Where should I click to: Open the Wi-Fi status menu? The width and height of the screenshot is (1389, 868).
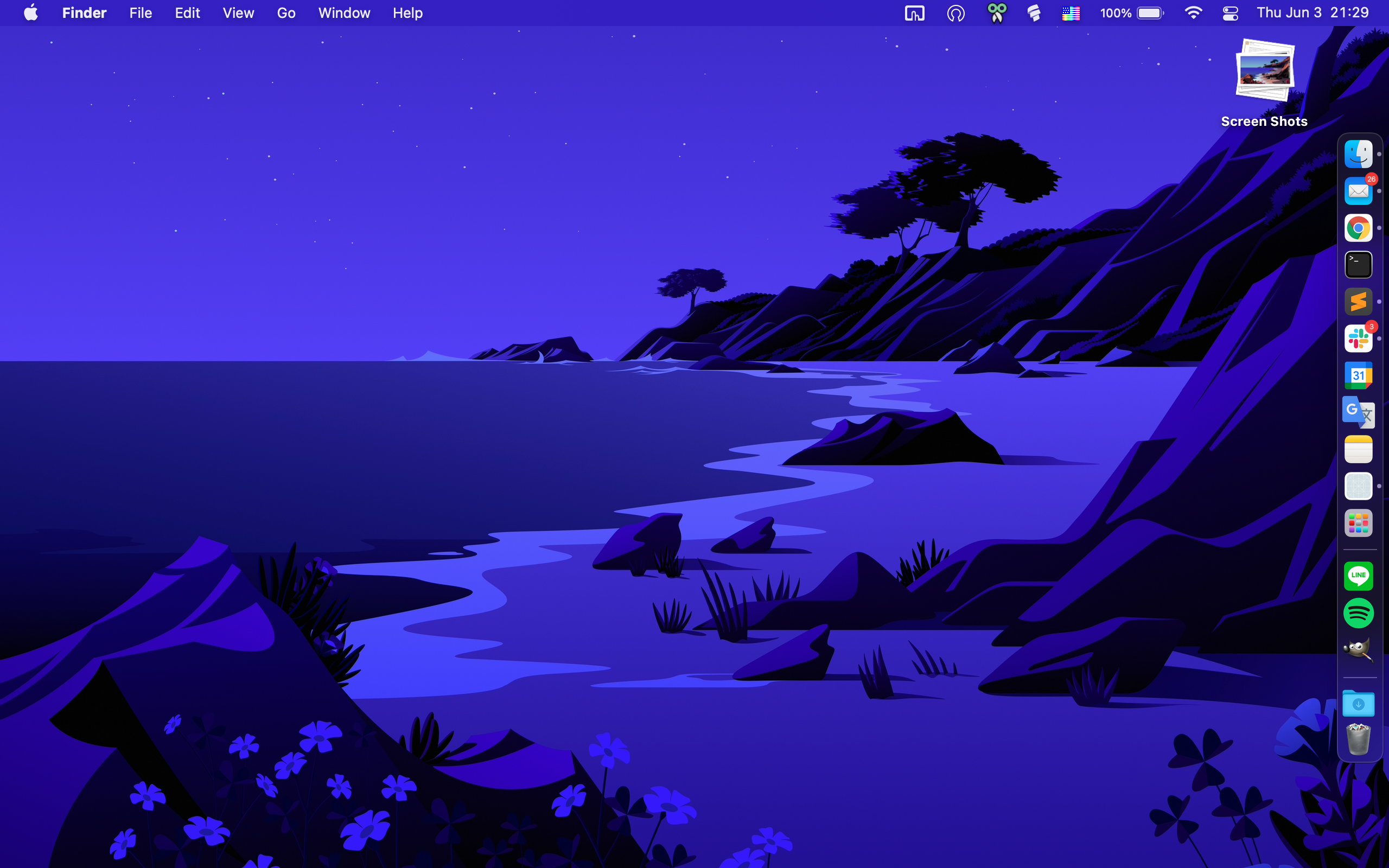coord(1193,13)
